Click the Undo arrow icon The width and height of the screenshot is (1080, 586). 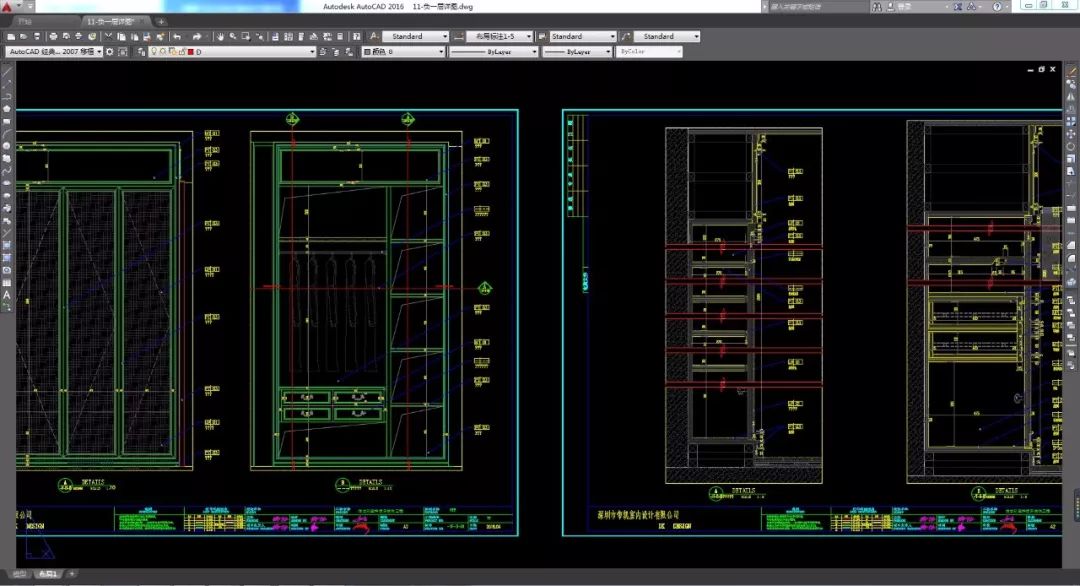click(x=177, y=37)
